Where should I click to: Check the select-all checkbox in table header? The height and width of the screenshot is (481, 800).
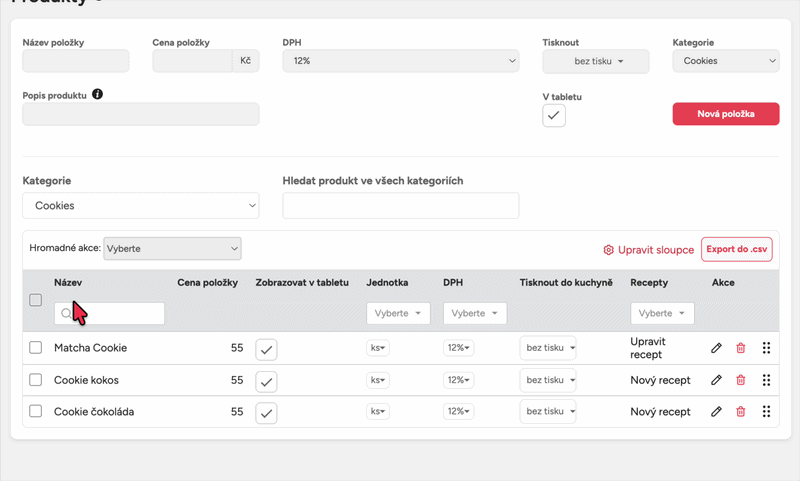(x=36, y=300)
